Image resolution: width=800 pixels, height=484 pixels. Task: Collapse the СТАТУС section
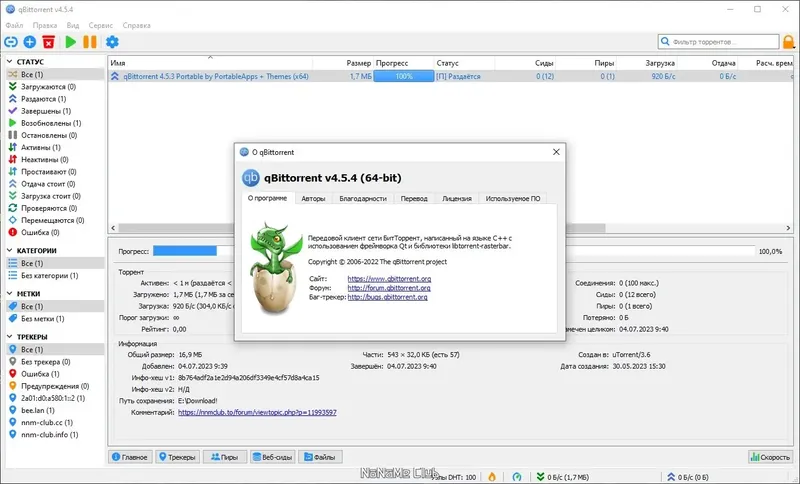[x=10, y=61]
